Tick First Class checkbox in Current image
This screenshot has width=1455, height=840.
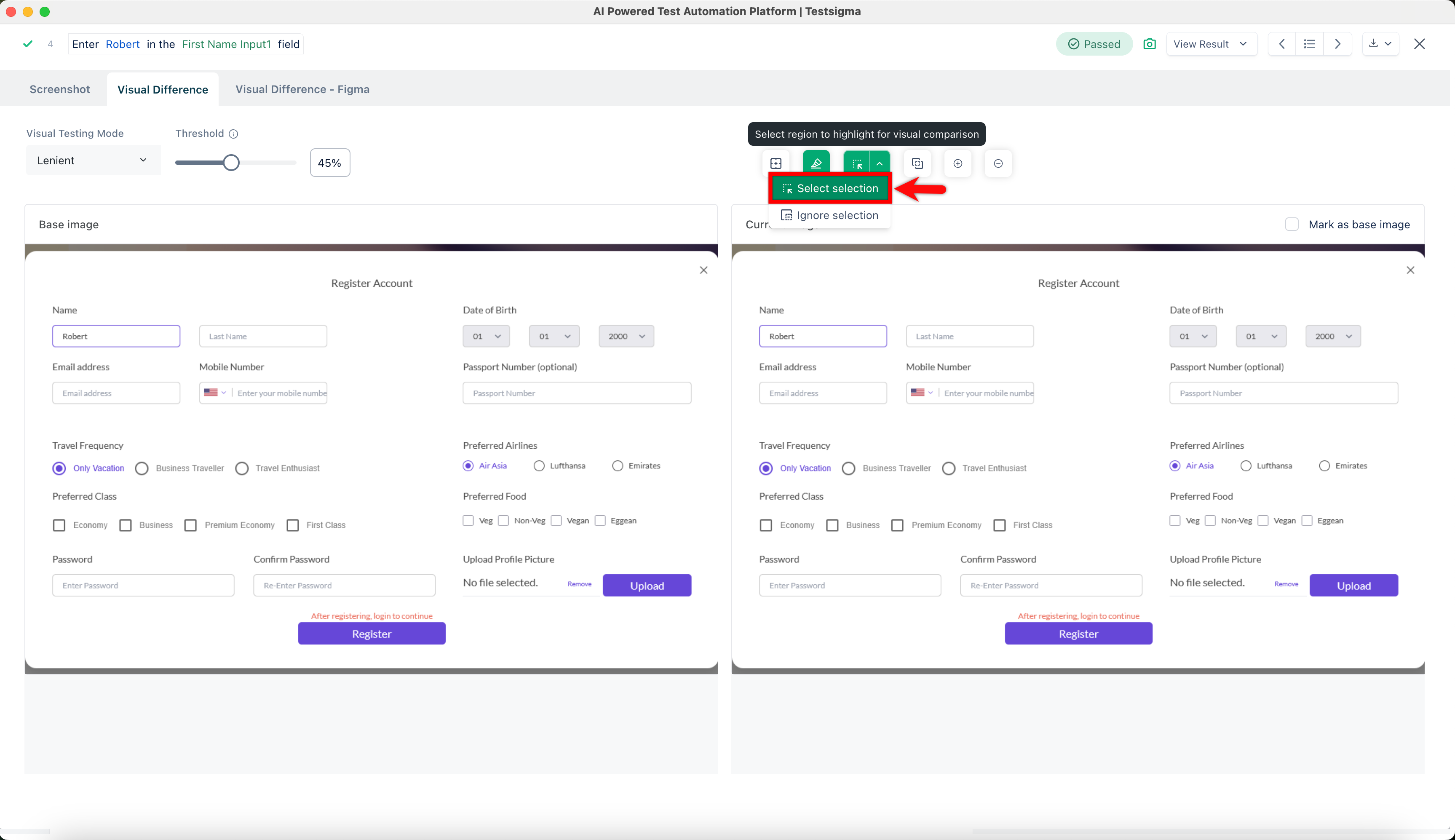click(x=999, y=526)
